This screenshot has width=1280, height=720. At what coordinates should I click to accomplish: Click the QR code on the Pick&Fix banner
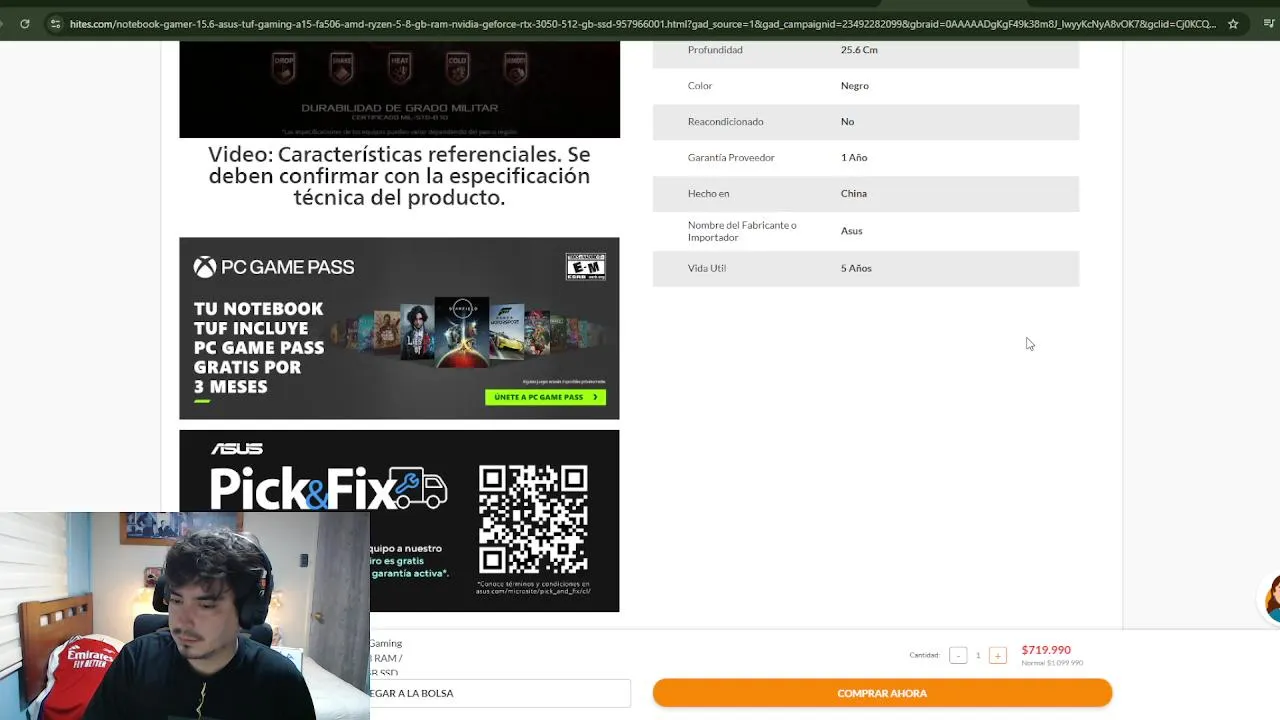pyautogui.click(x=533, y=519)
